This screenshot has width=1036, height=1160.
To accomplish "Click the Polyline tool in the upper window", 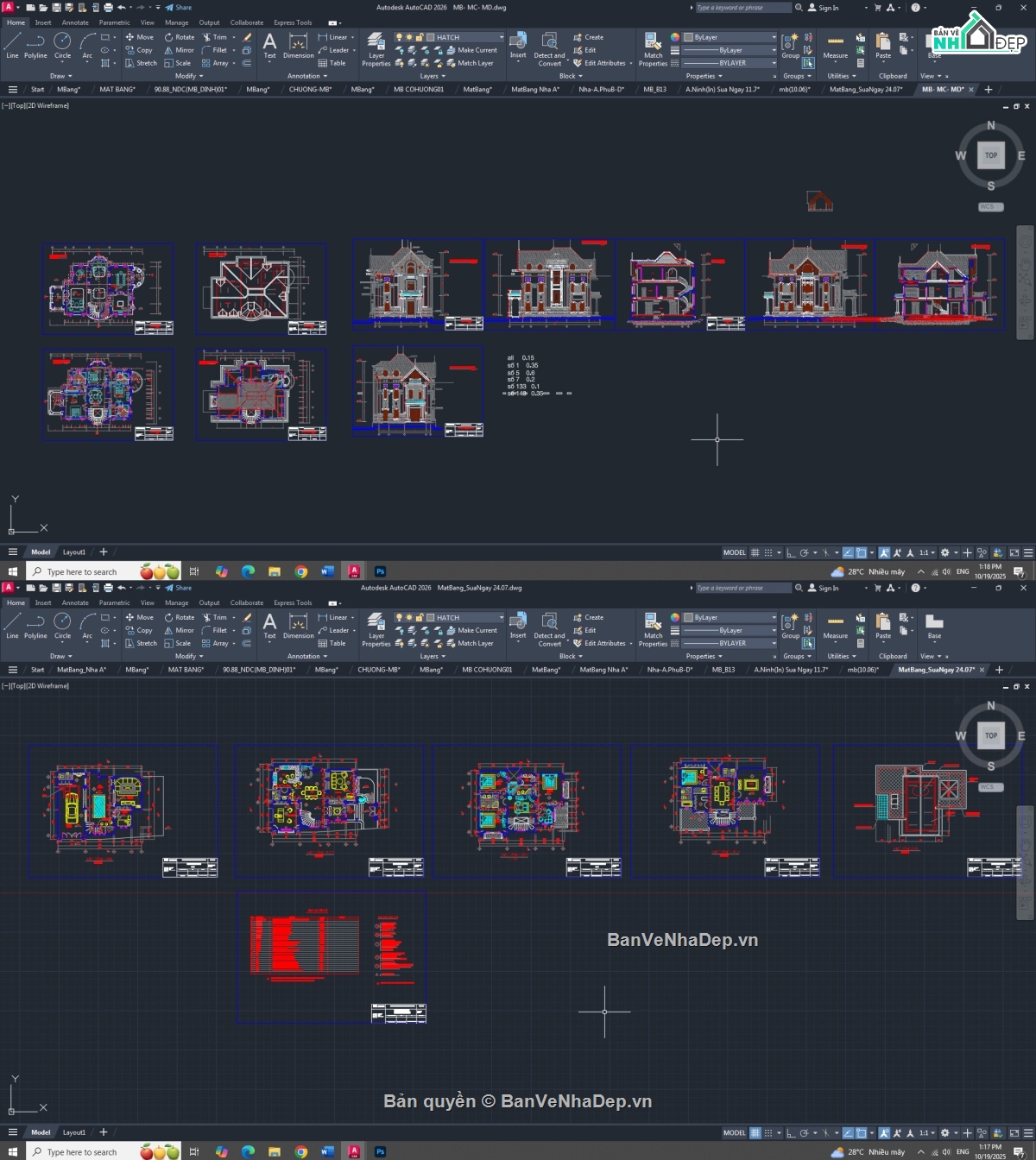I will tap(35, 45).
